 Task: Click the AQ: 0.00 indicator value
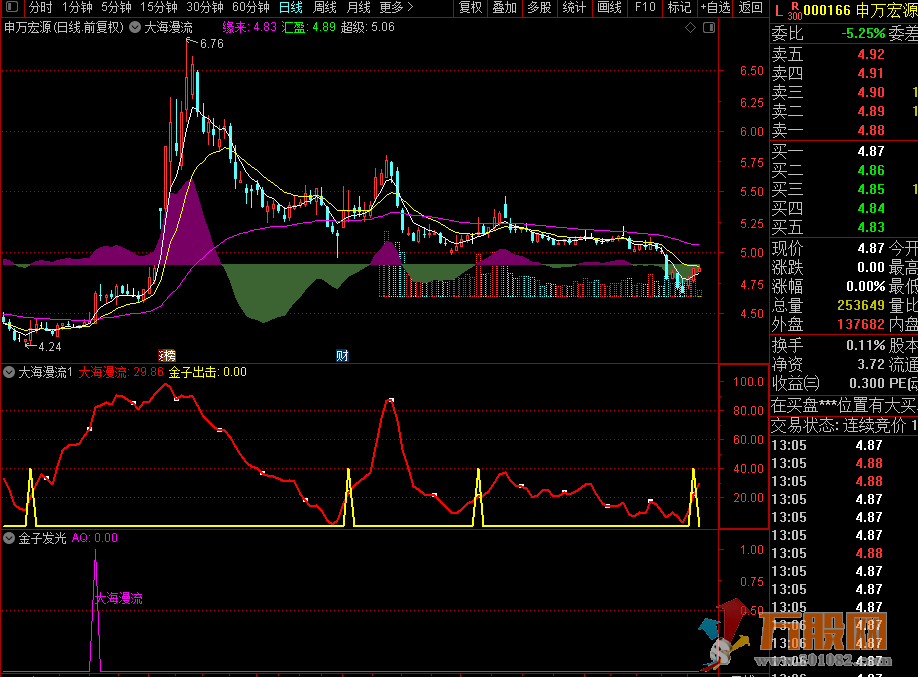point(95,538)
